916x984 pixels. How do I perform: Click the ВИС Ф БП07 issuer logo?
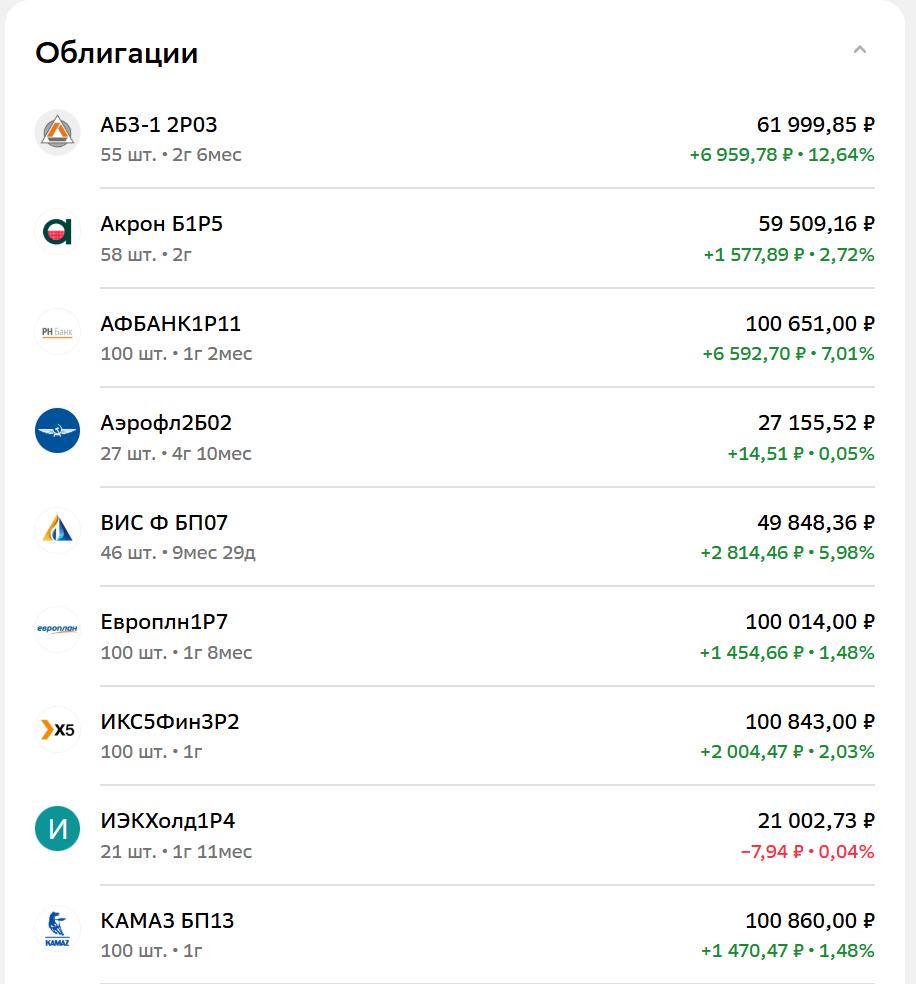pos(57,530)
